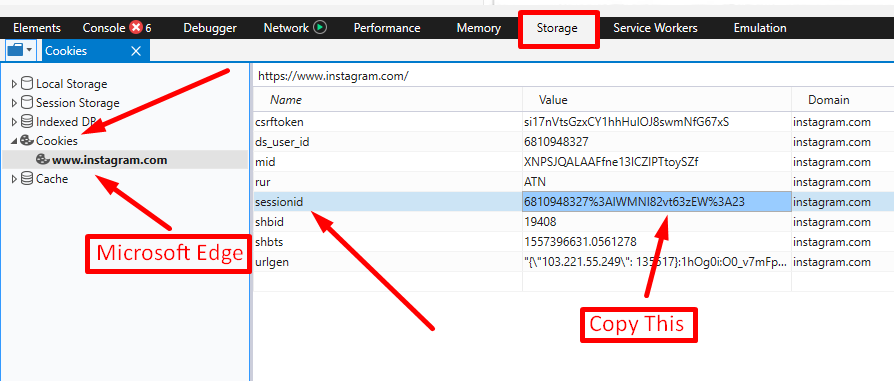
Task: Expand the Session Storage node
Action: (14, 103)
